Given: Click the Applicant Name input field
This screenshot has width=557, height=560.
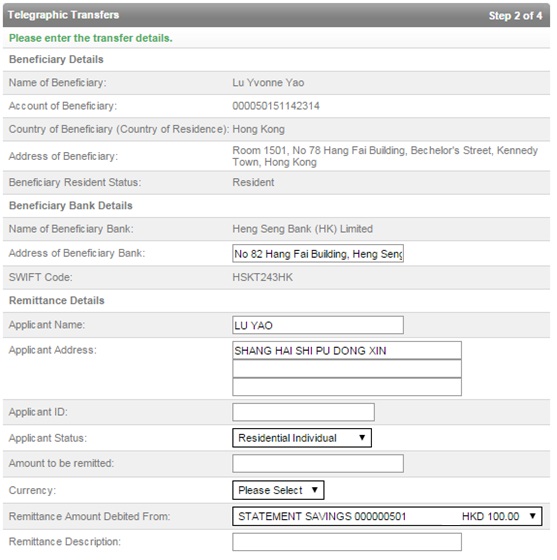Looking at the screenshot, I should [318, 325].
